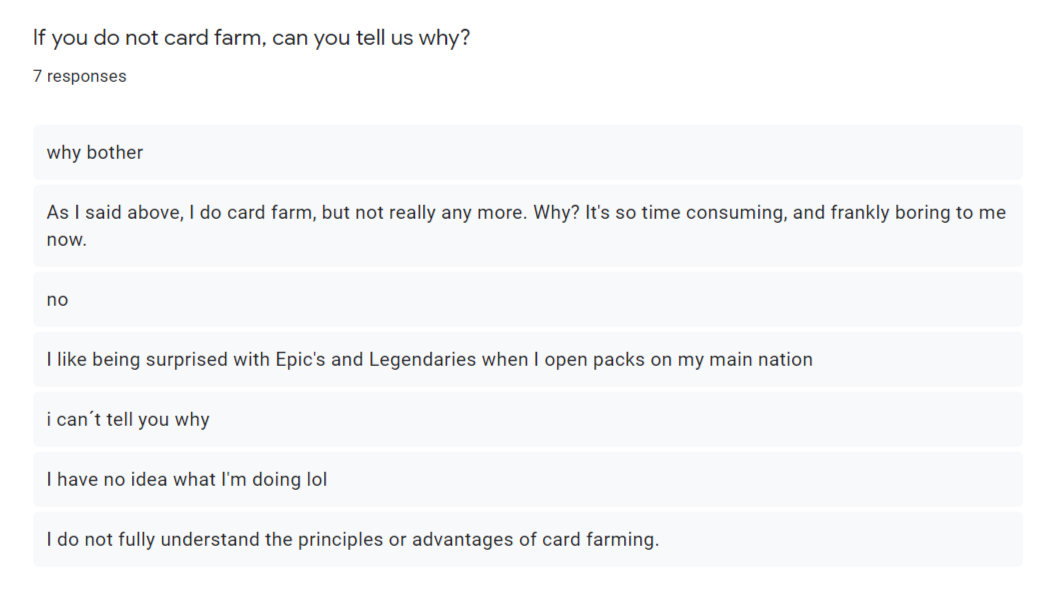Click the word 'Epic's' in the fourth response
The height and width of the screenshot is (589, 1044).
point(300,360)
